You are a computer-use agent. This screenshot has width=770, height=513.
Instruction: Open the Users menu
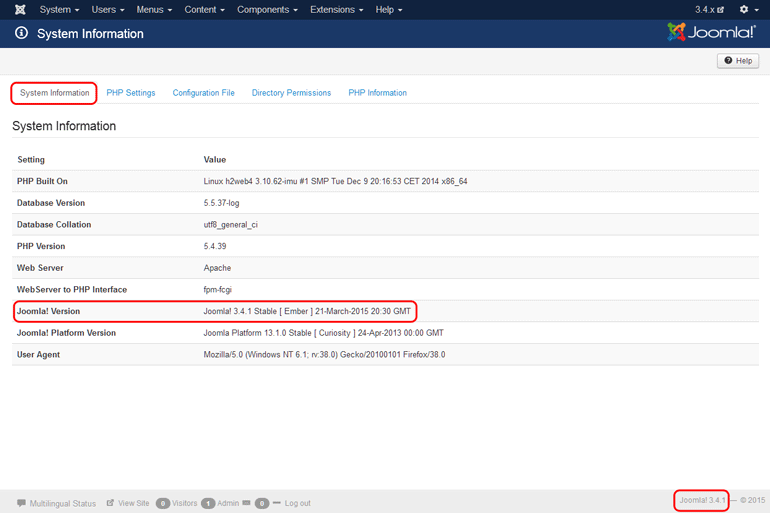[108, 9]
